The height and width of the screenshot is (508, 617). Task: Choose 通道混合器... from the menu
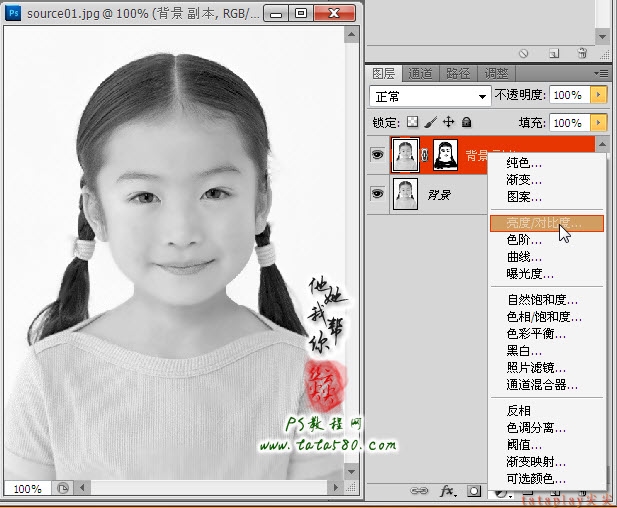pyautogui.click(x=547, y=384)
